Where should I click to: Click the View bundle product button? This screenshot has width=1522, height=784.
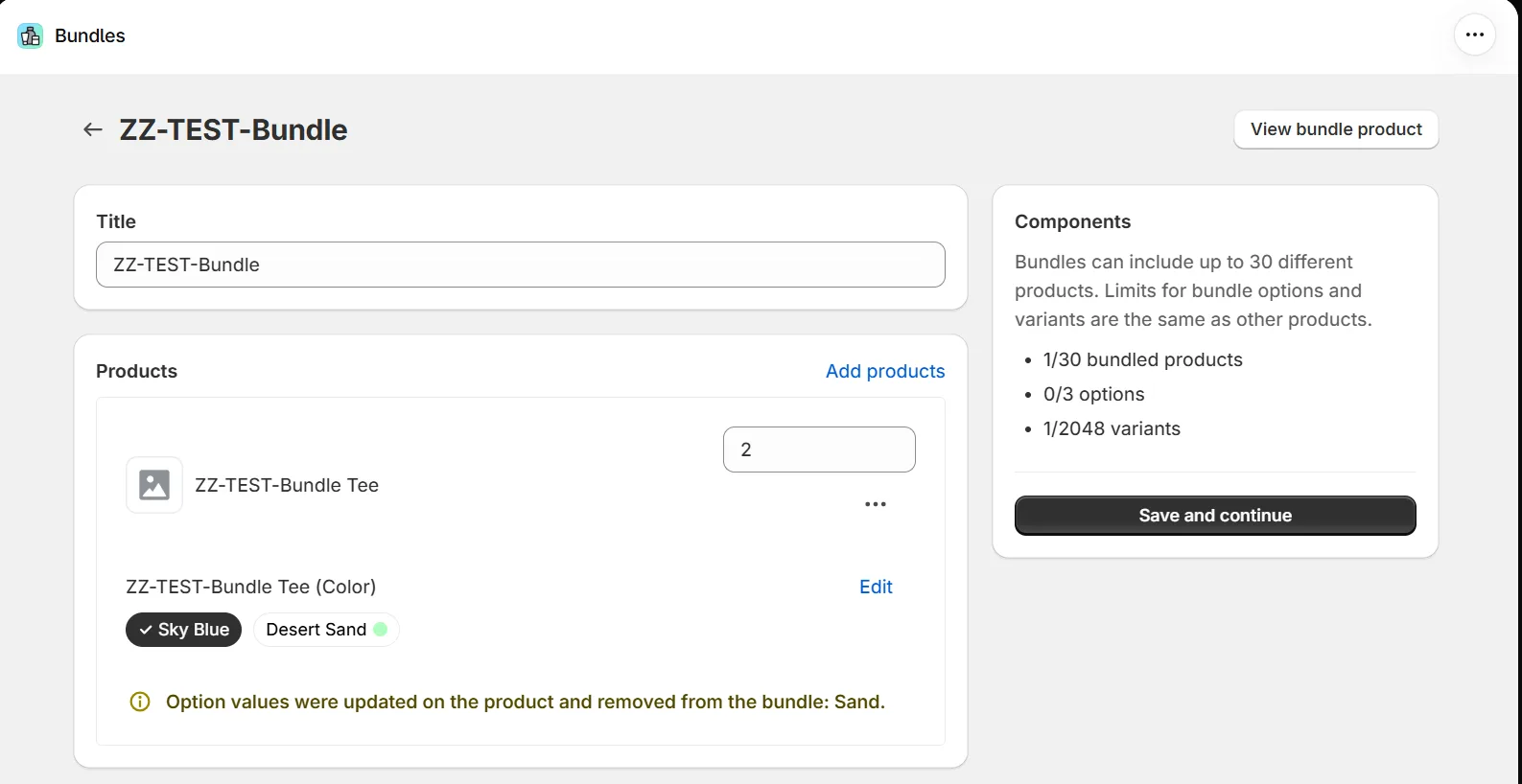coord(1336,129)
